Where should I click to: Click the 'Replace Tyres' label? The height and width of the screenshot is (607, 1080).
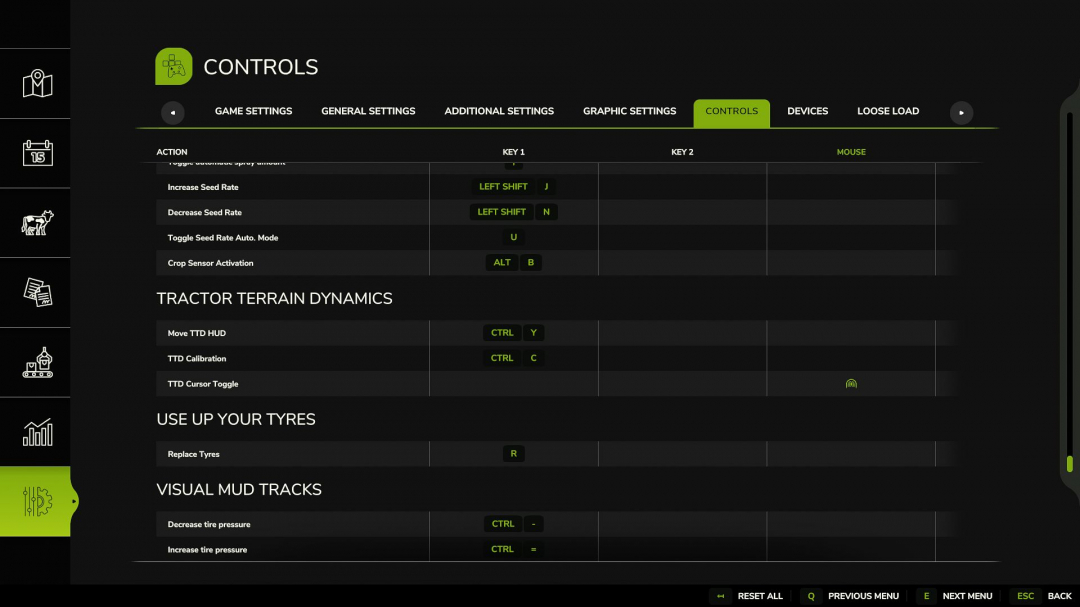(193, 455)
